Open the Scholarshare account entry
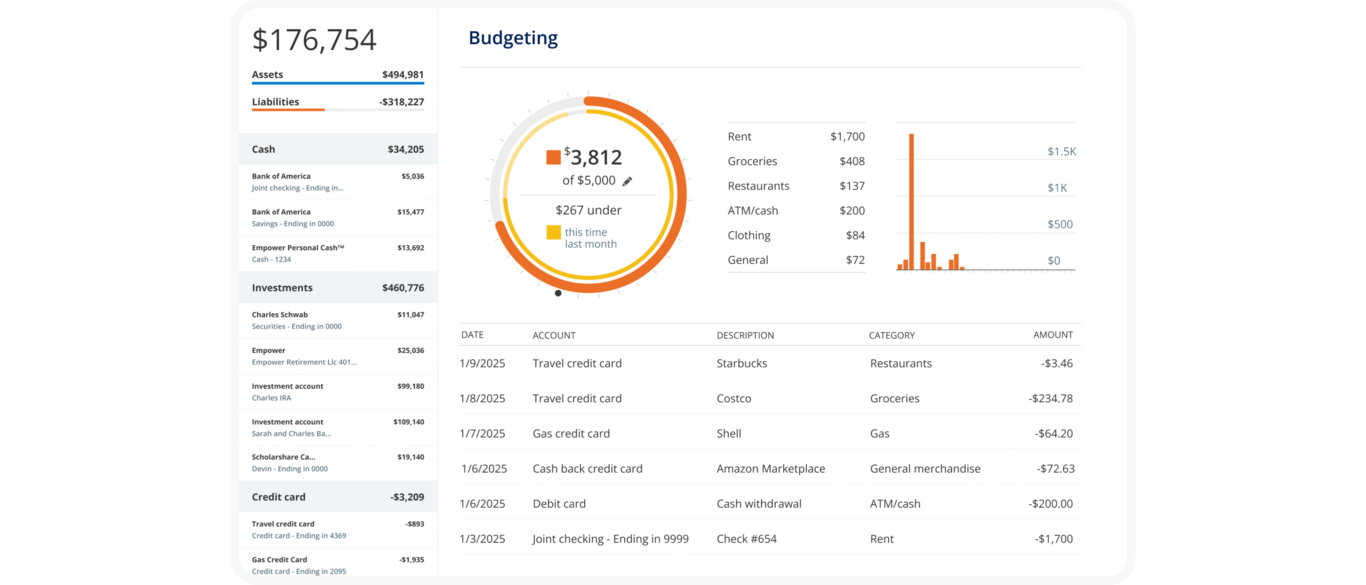The width and height of the screenshot is (1366, 585). pyautogui.click(x=337, y=462)
